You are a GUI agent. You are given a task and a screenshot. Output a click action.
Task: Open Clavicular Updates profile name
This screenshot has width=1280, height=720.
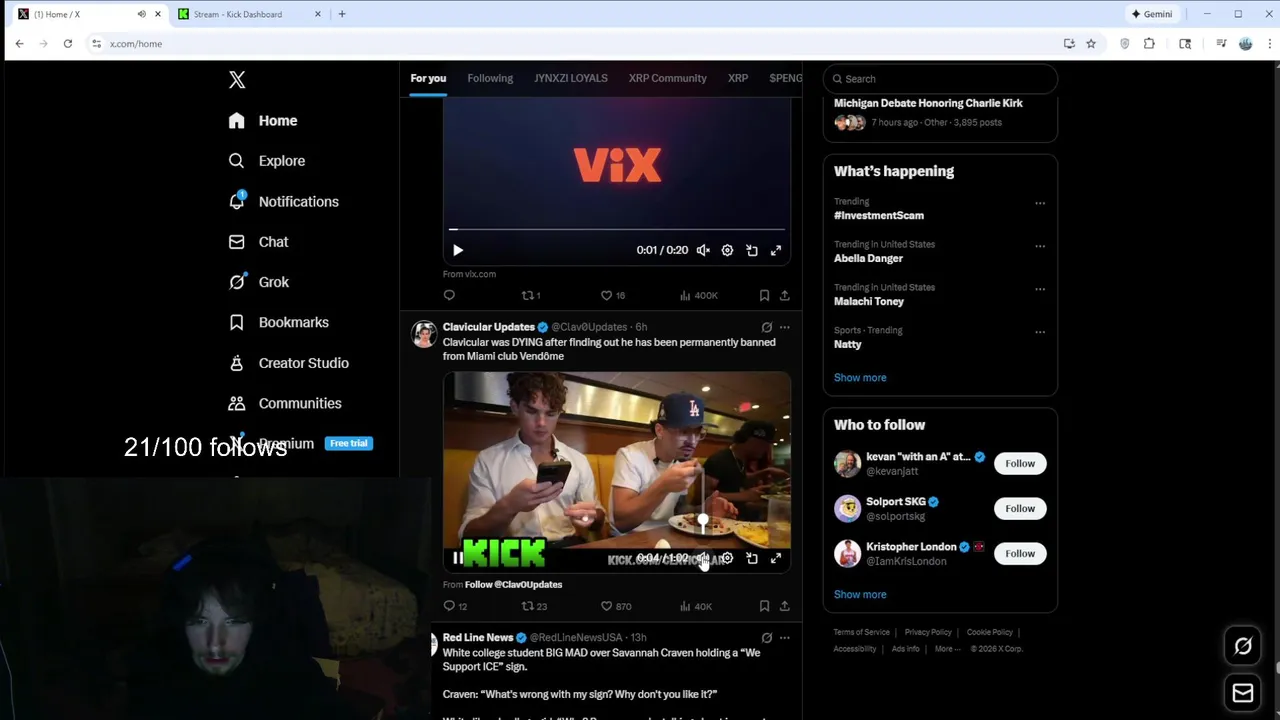tap(488, 327)
